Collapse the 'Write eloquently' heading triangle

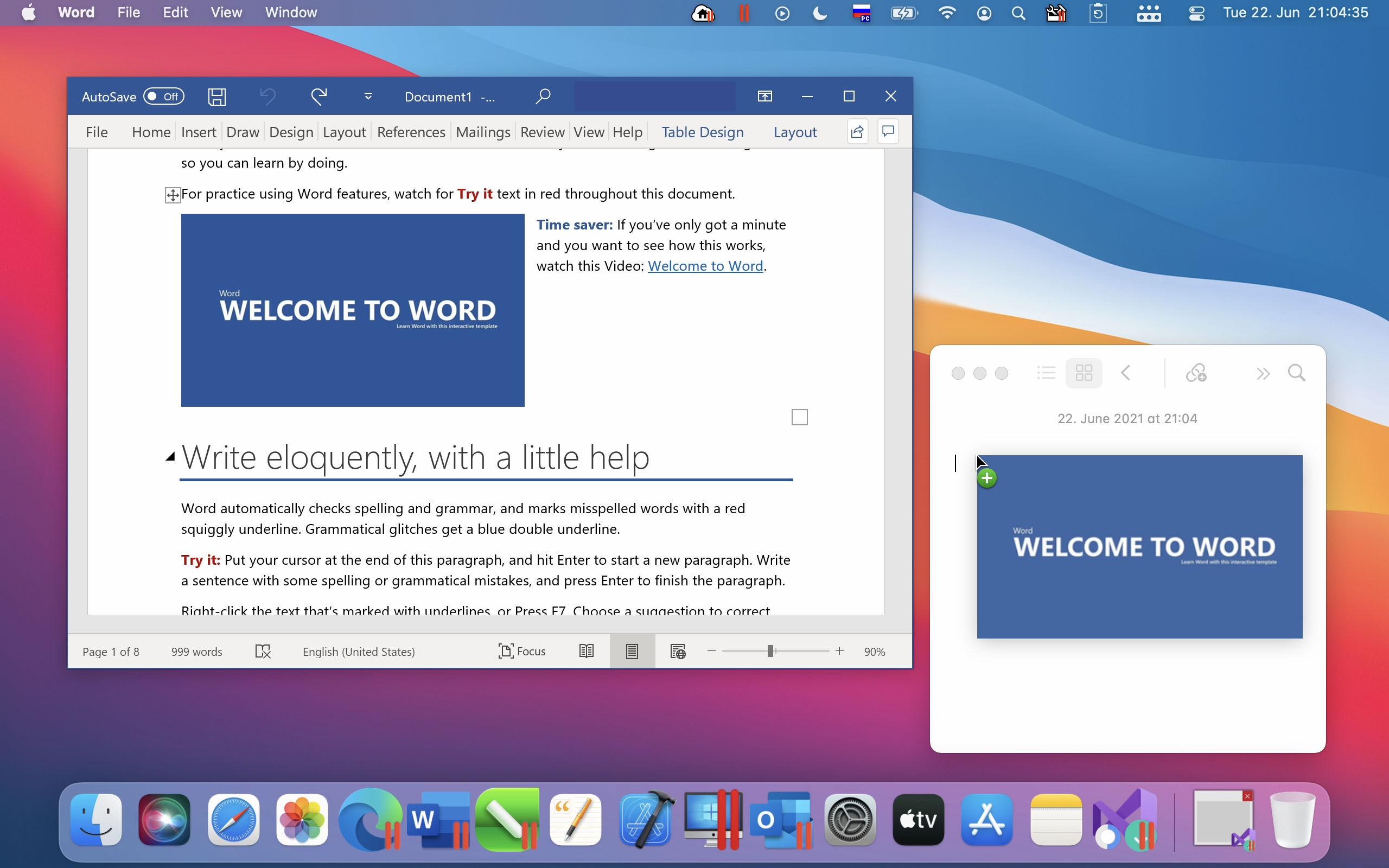click(170, 456)
